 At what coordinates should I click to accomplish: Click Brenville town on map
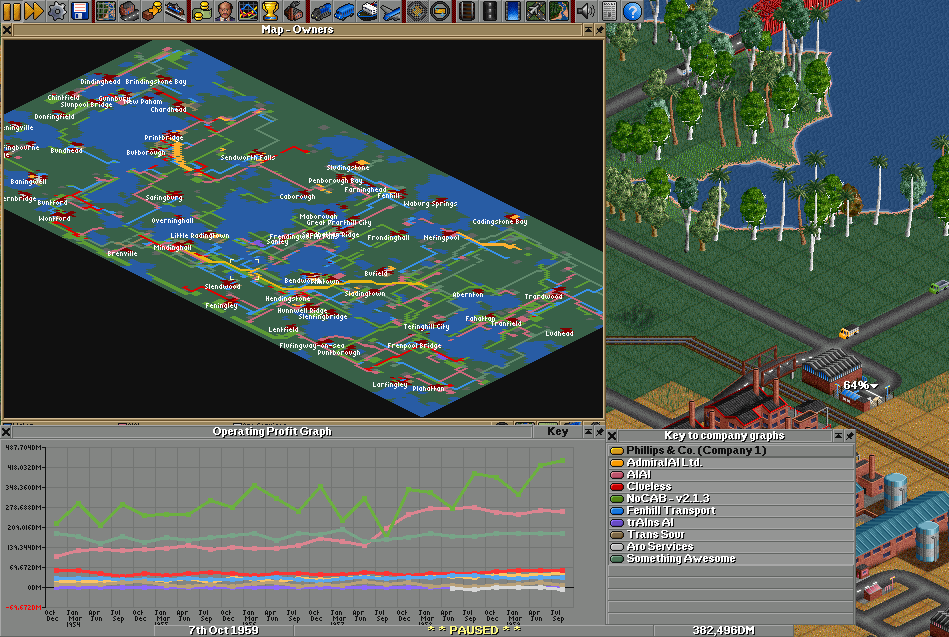(x=122, y=254)
